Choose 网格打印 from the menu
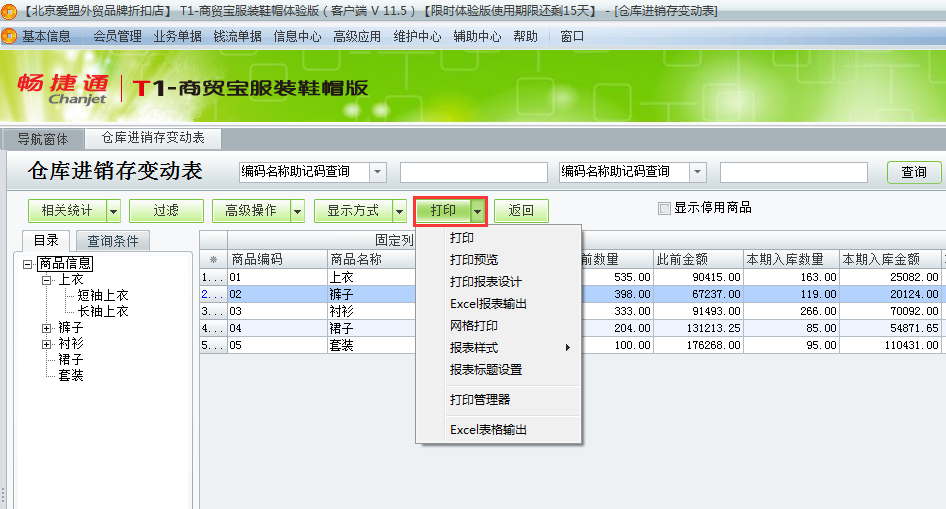The height and width of the screenshot is (509, 946). click(x=498, y=326)
